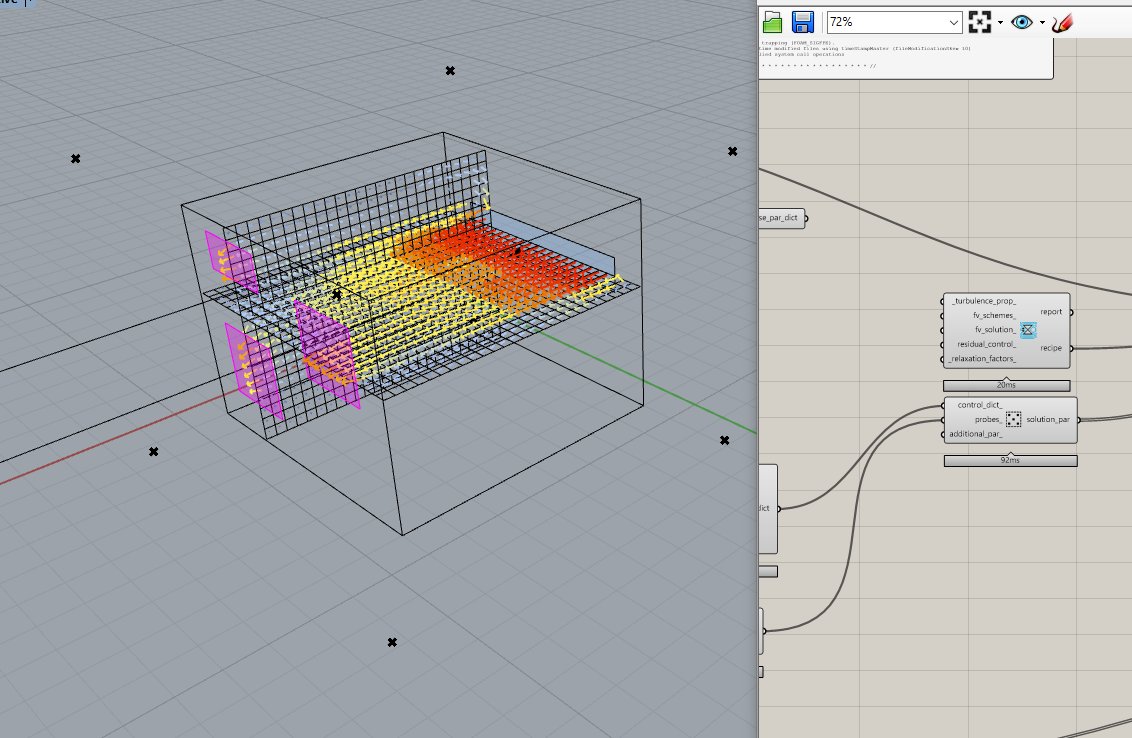Click the recipe output parameter
This screenshot has width=1132, height=738.
coord(1051,348)
